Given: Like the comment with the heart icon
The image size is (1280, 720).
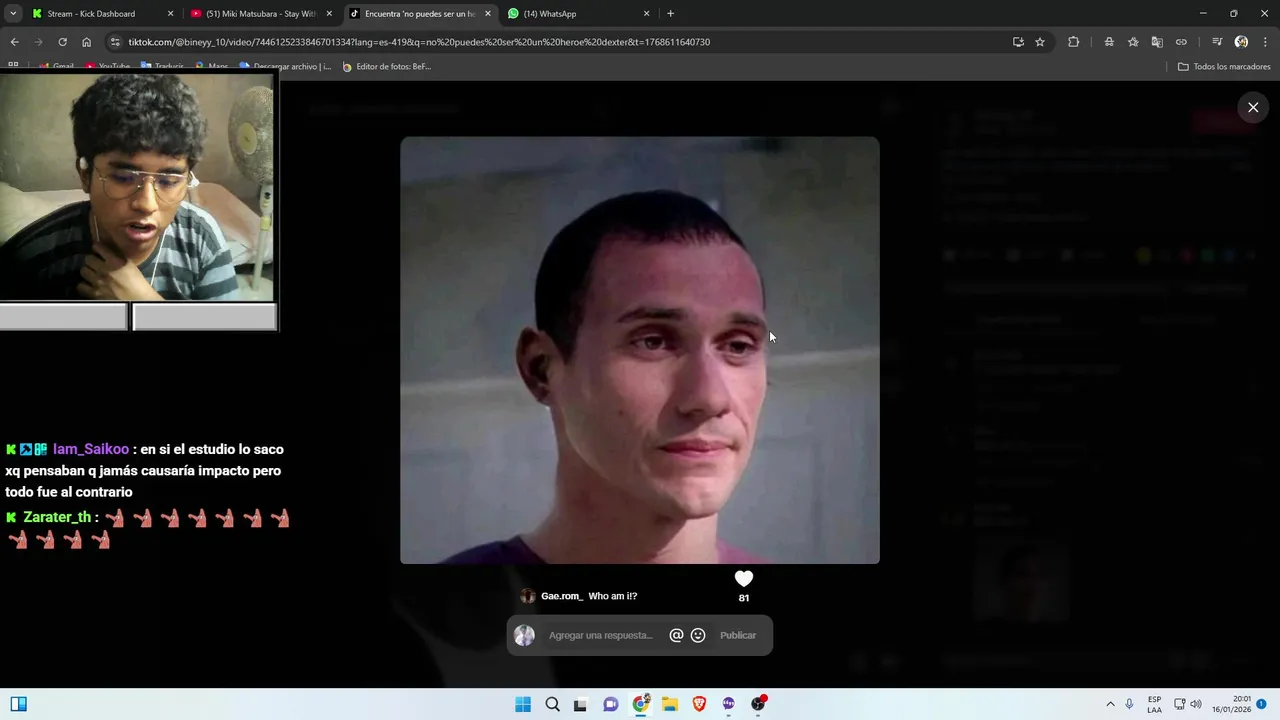Looking at the screenshot, I should click(743, 578).
